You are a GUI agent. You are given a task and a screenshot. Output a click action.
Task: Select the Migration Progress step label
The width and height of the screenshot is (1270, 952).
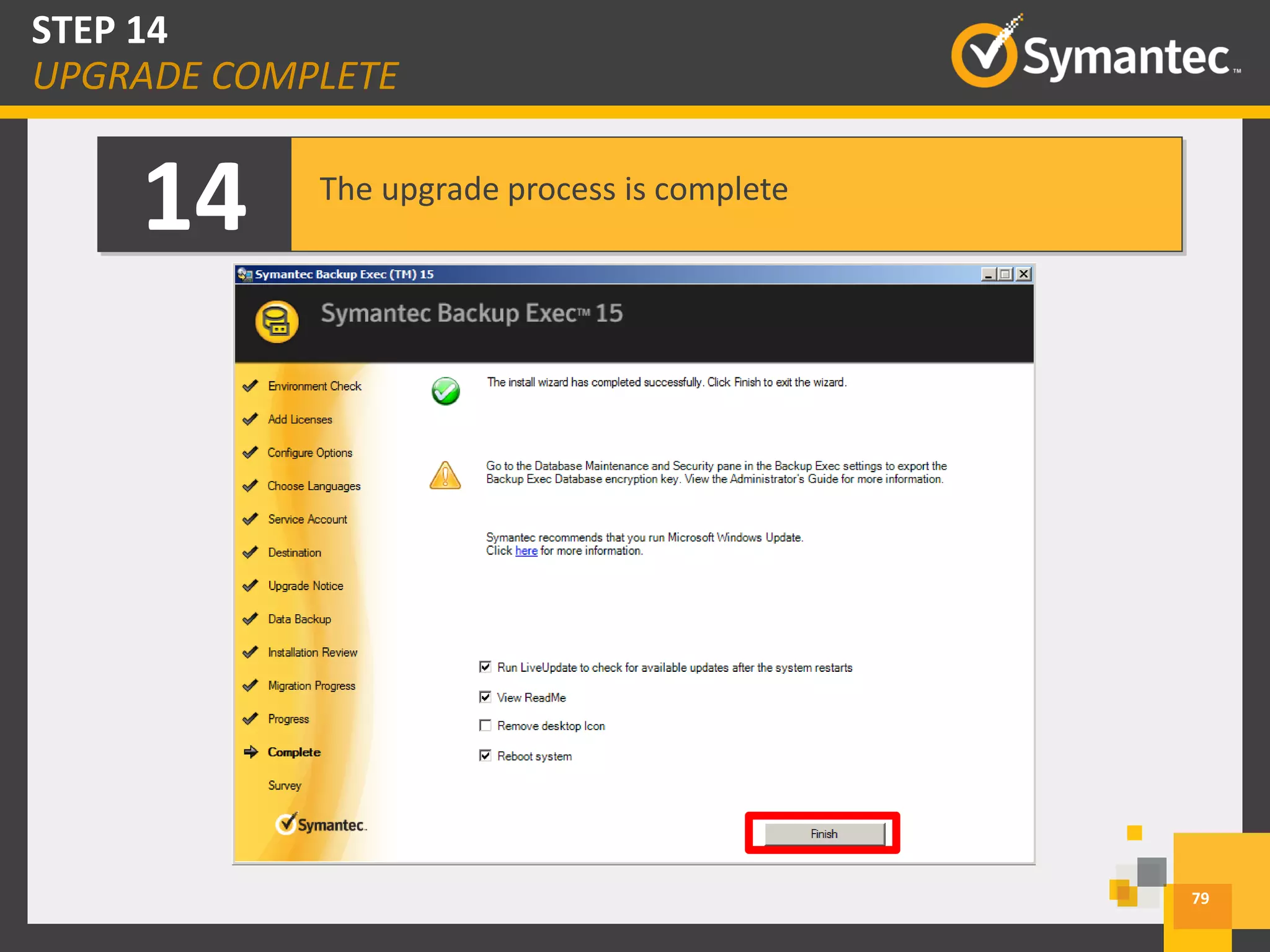click(x=312, y=686)
